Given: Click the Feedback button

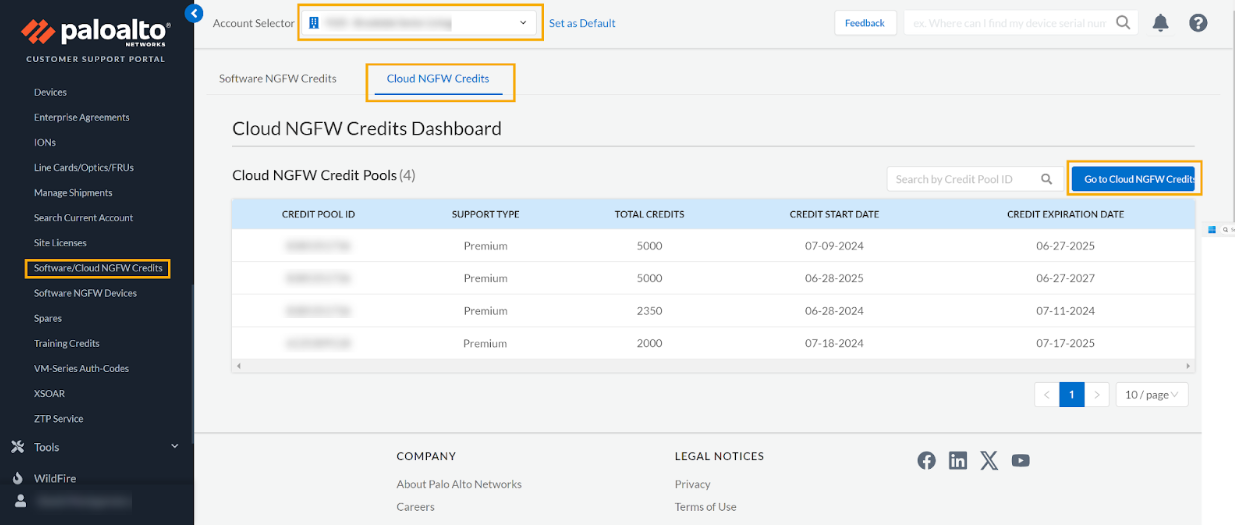Looking at the screenshot, I should 864,23.
